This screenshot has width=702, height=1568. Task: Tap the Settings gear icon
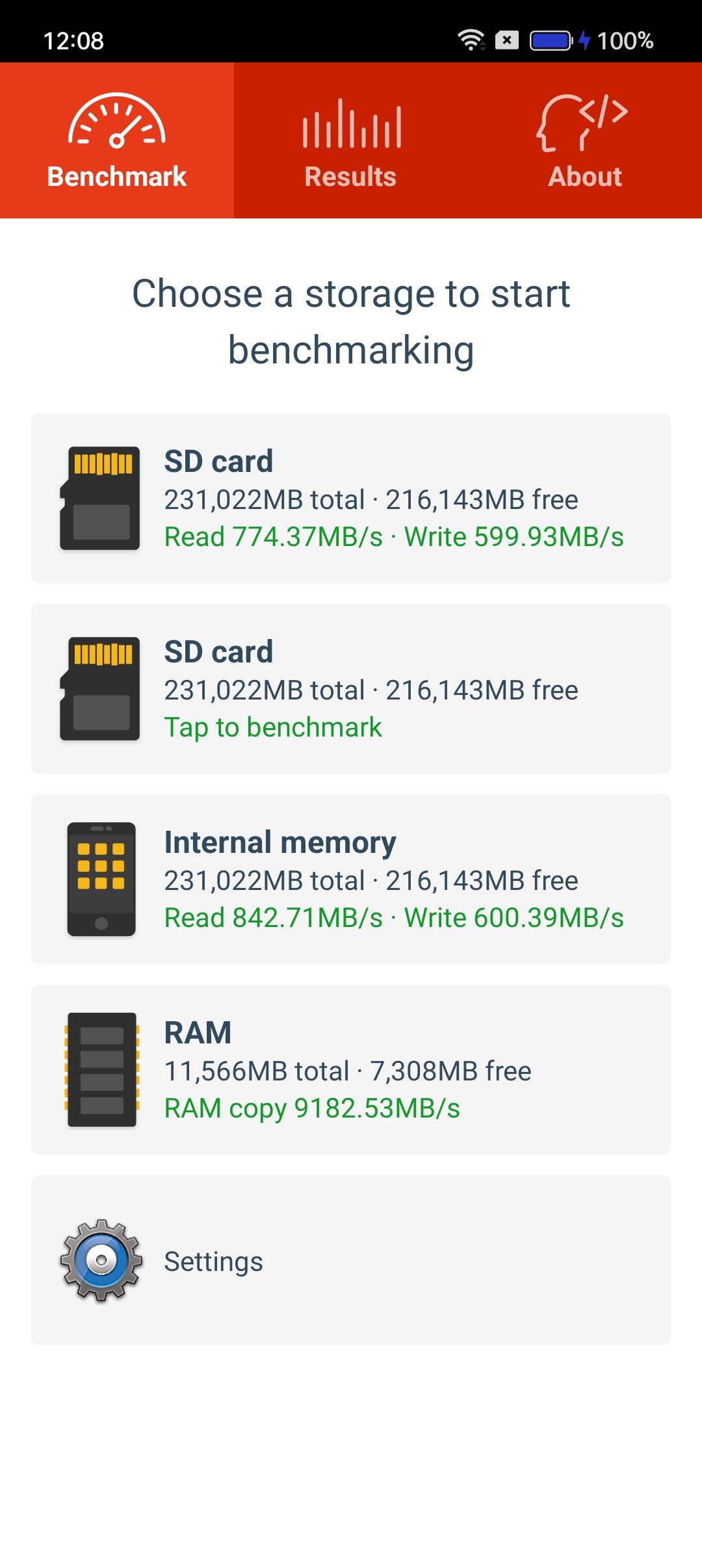tap(101, 1260)
